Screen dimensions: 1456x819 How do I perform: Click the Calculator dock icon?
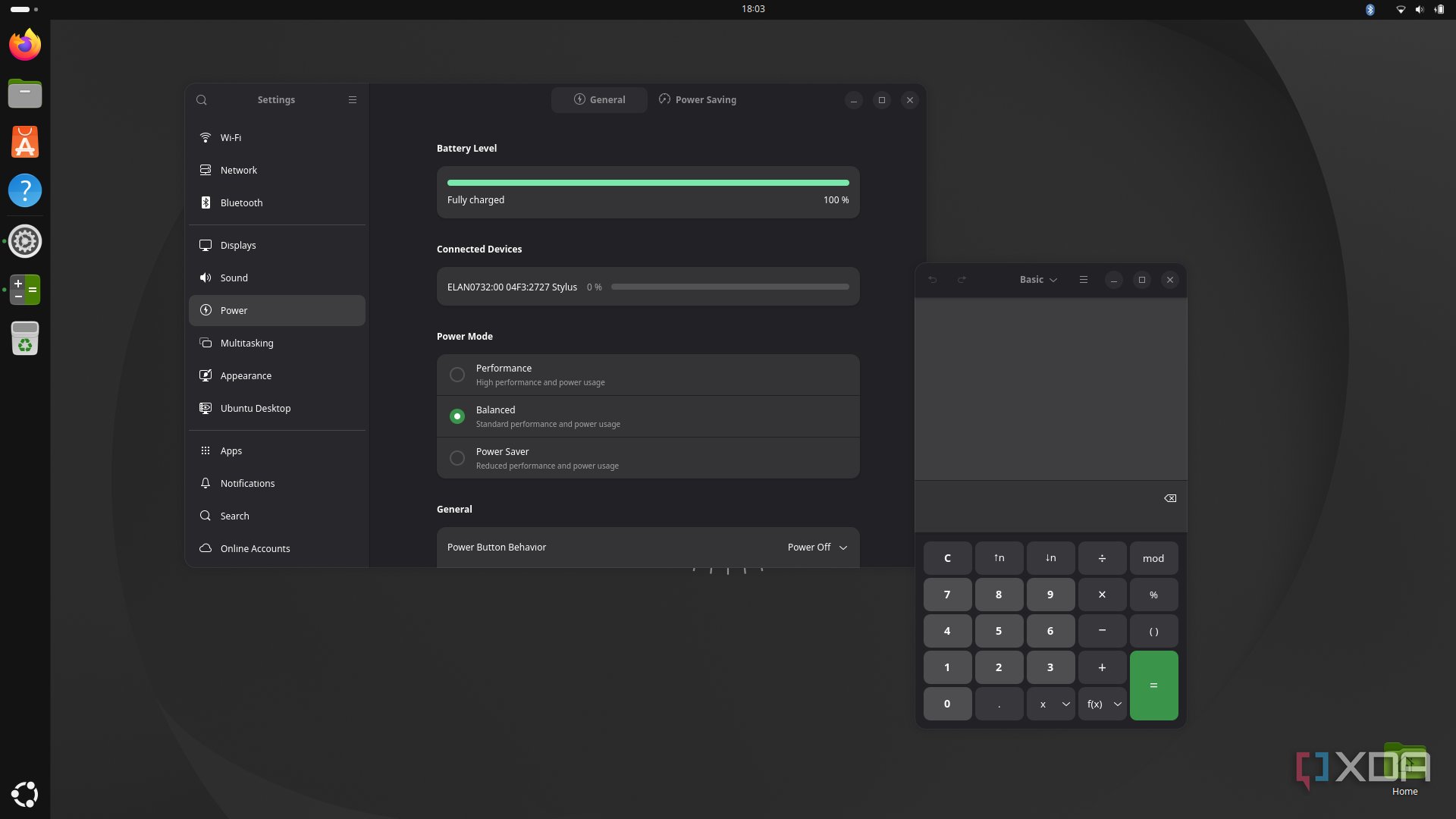tap(25, 290)
